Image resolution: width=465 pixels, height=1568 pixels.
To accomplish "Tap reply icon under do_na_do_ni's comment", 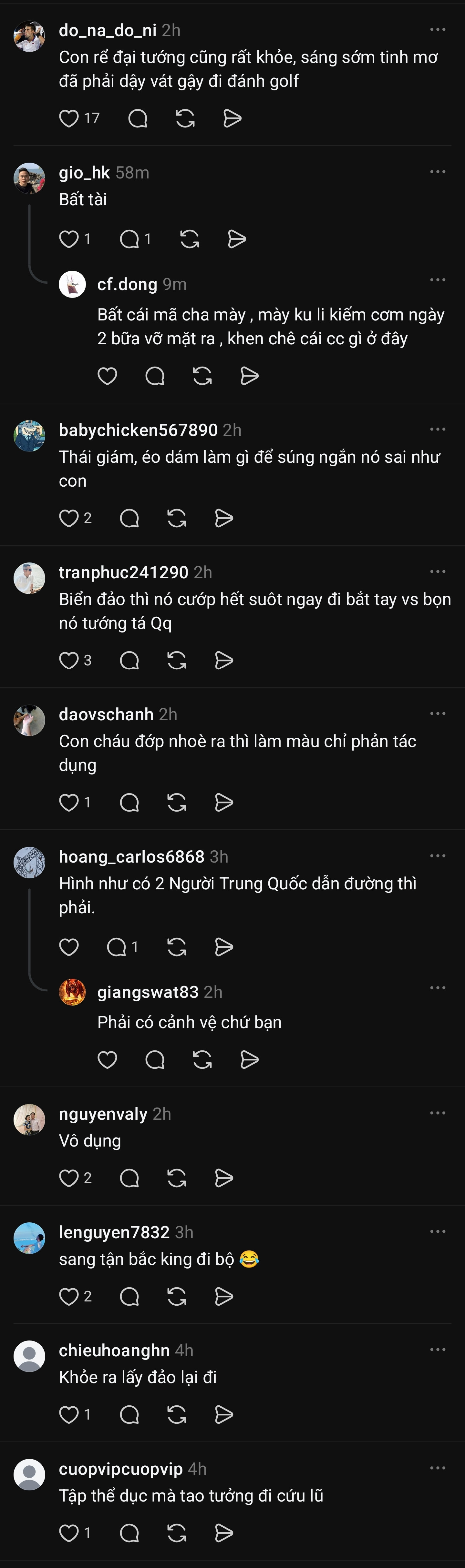I will click(x=138, y=118).
